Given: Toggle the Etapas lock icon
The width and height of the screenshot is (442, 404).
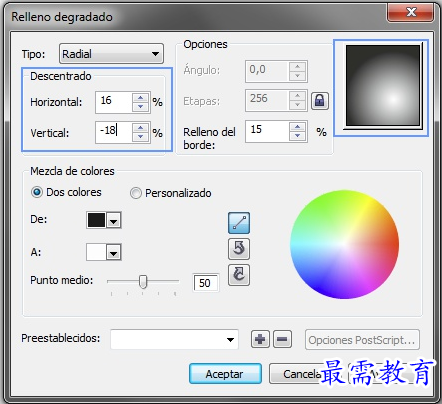Looking at the screenshot, I should pyautogui.click(x=320, y=100).
